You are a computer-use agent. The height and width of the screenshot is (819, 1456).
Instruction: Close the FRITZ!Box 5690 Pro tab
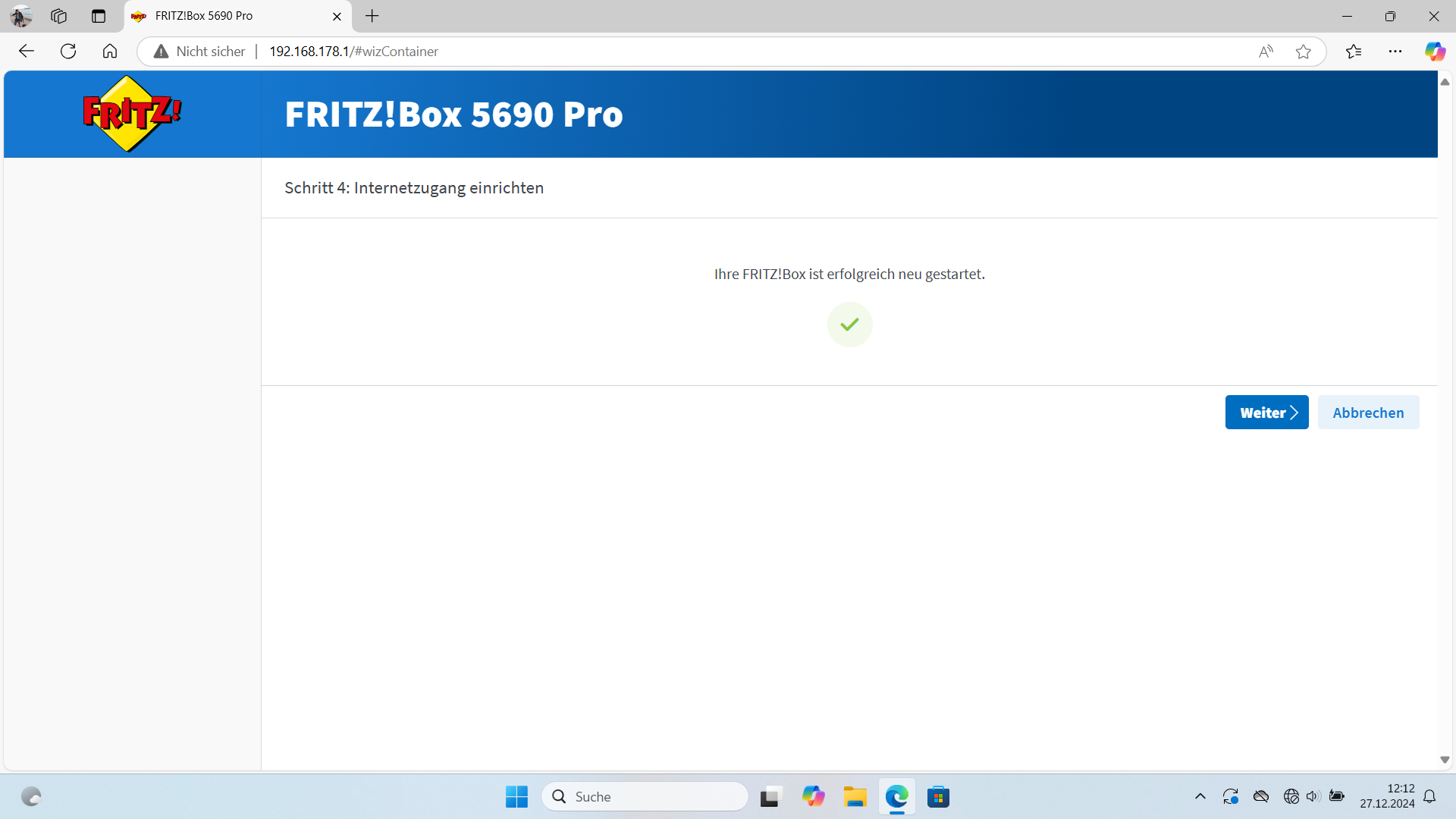[337, 16]
